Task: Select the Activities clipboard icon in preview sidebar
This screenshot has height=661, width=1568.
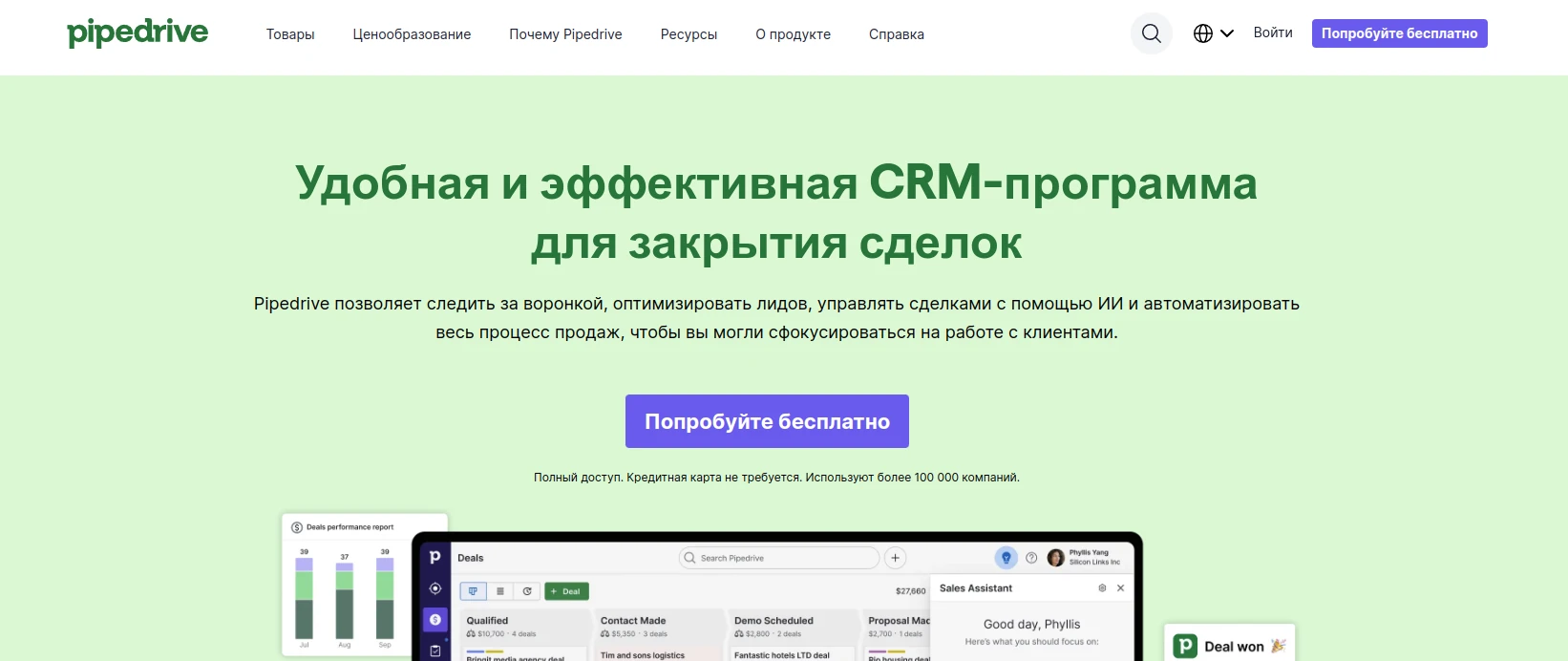Action: pos(434,650)
